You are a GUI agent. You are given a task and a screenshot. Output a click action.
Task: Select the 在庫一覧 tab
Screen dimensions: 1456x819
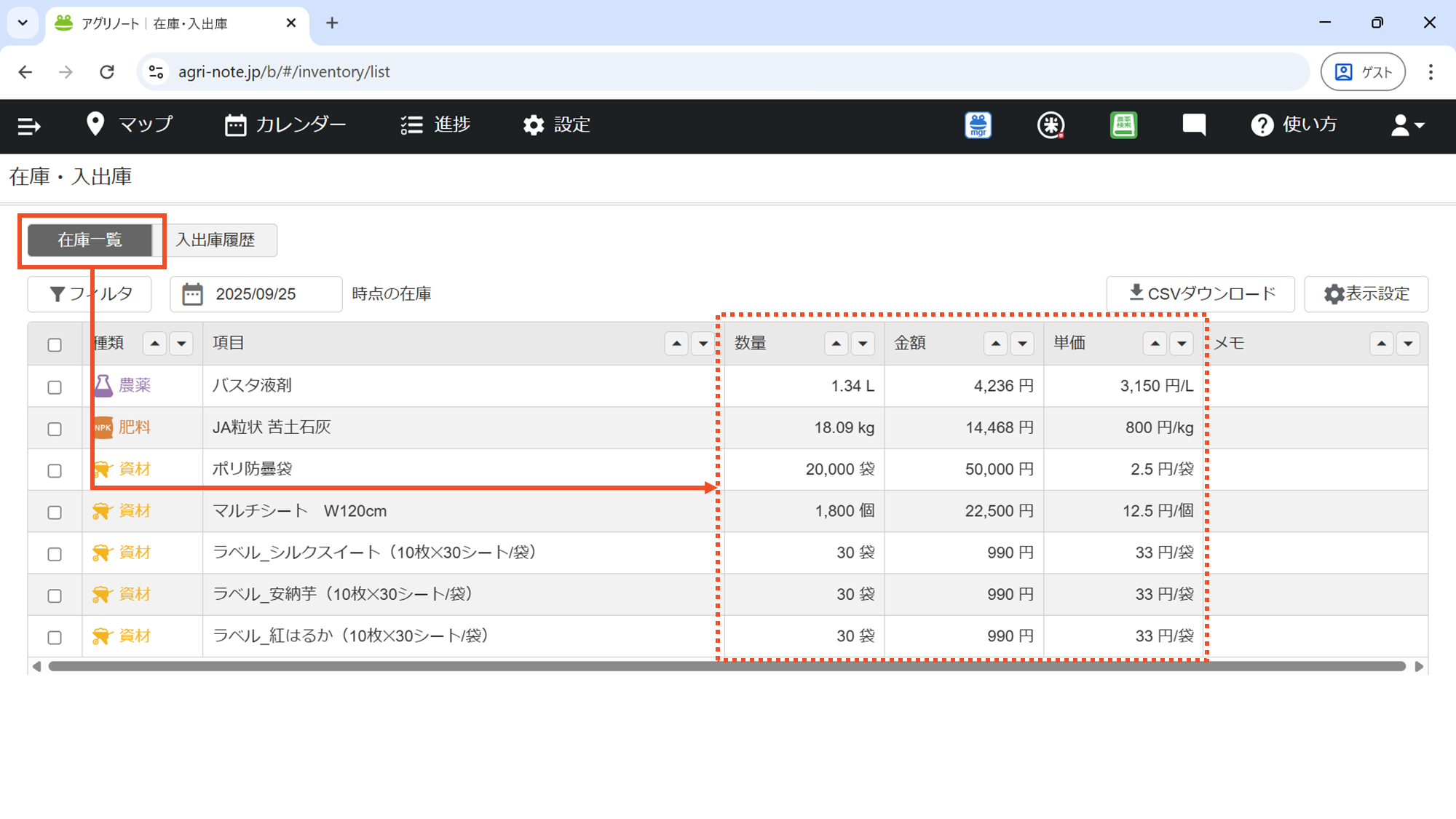[90, 240]
